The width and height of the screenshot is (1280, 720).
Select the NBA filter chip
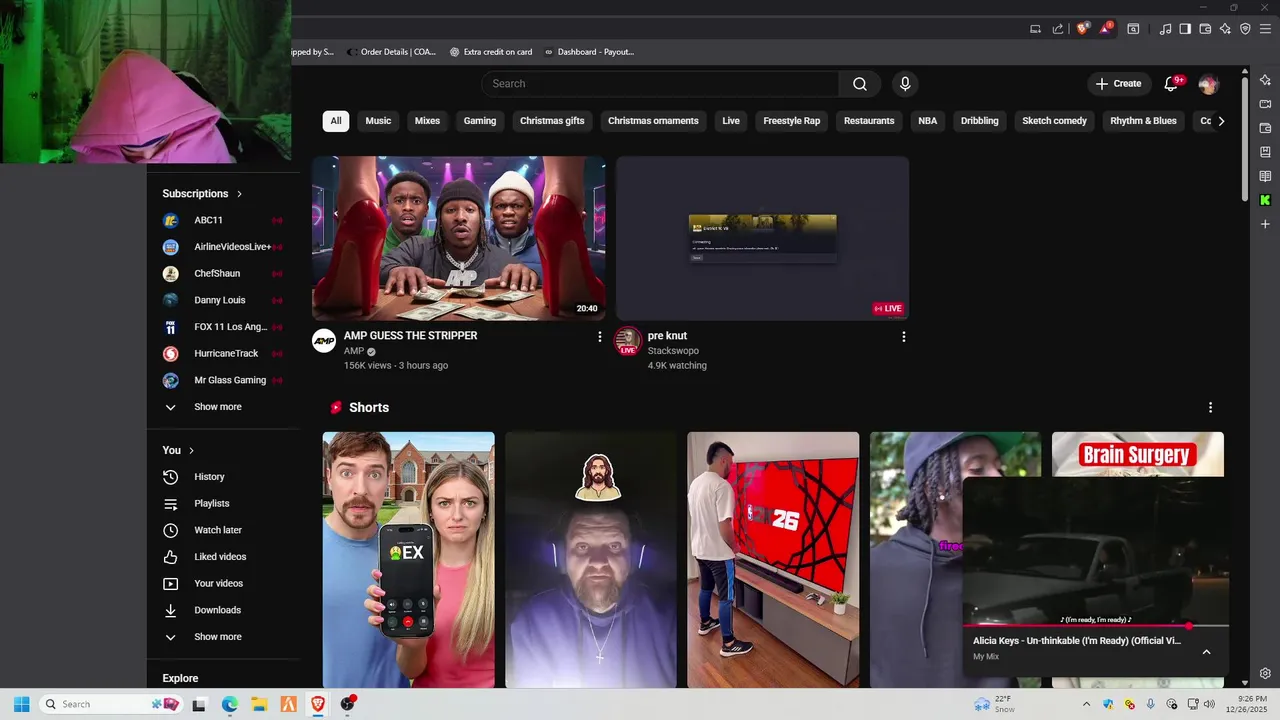(928, 121)
